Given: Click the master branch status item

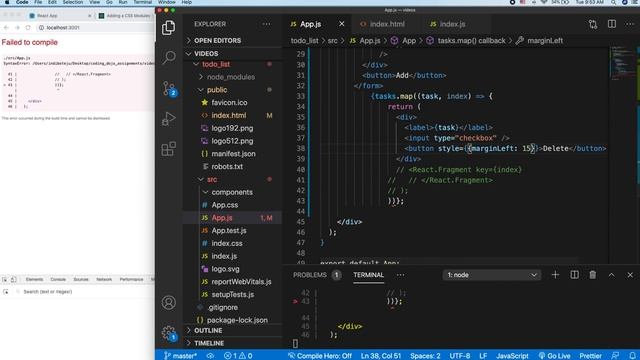Looking at the screenshot, I should [180, 356].
